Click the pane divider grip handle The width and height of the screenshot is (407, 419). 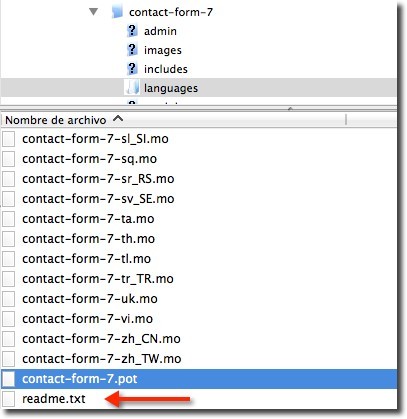[x=290, y=109]
